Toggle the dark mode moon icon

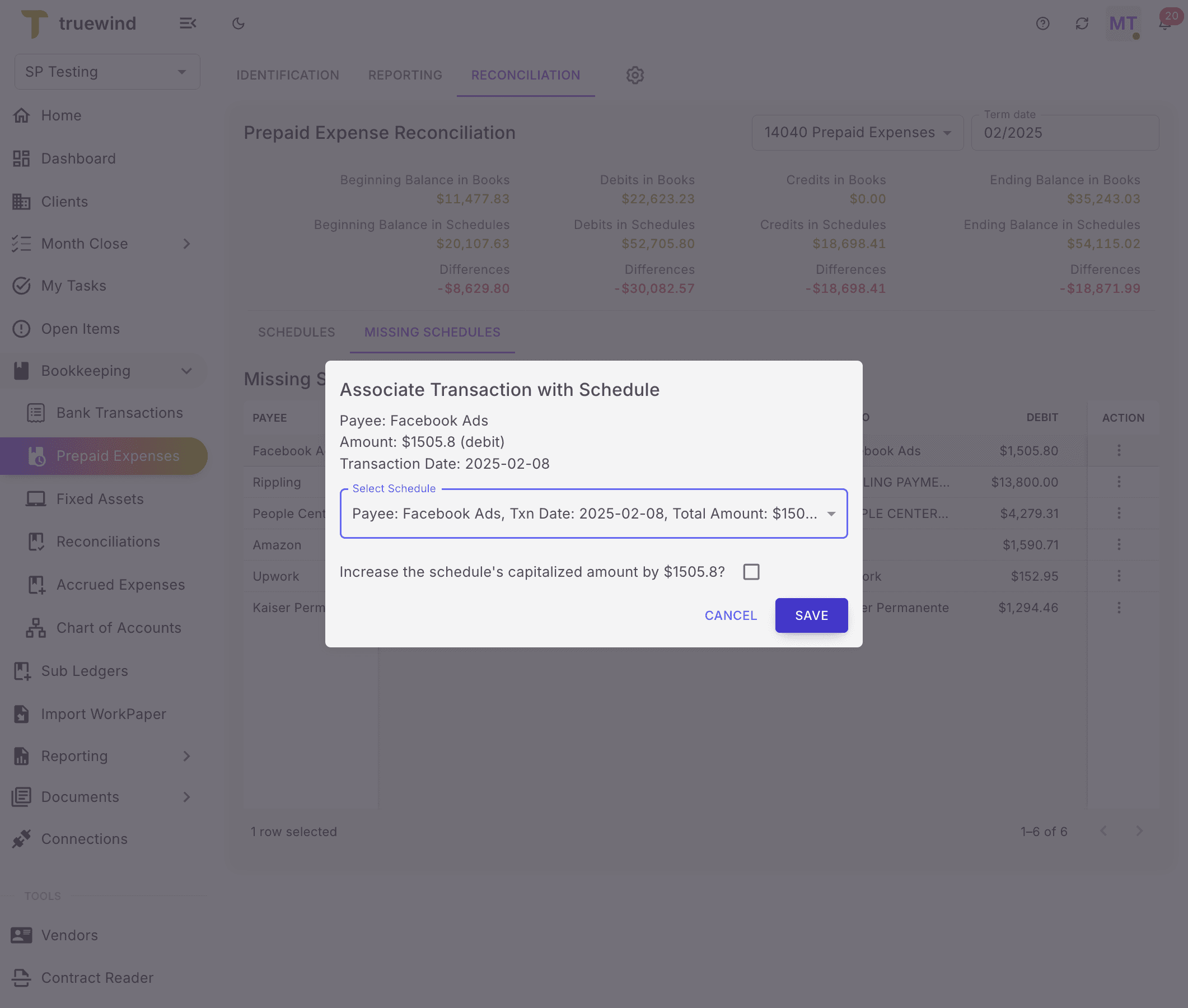(238, 24)
